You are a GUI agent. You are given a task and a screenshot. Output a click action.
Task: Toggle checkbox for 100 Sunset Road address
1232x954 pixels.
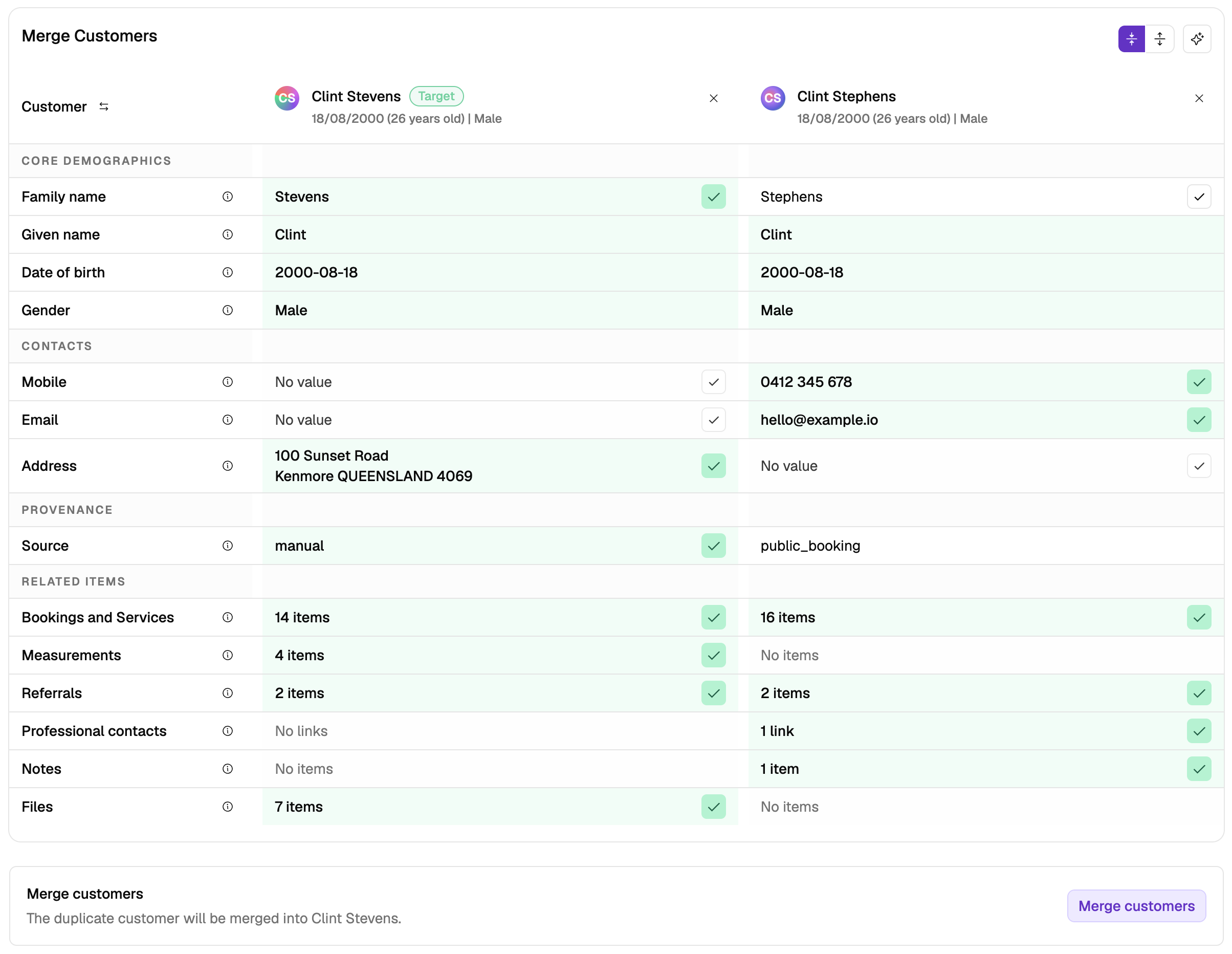coord(714,466)
